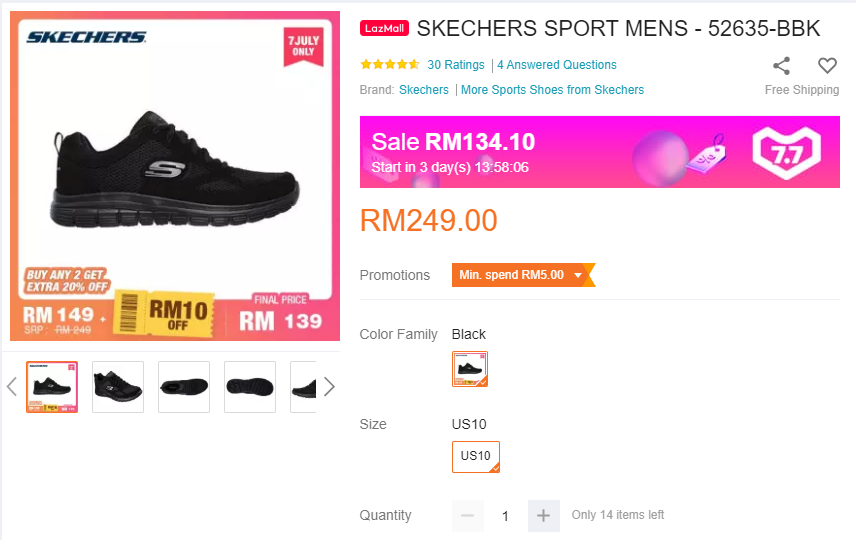Show next thumbnails with right arrow

point(329,387)
